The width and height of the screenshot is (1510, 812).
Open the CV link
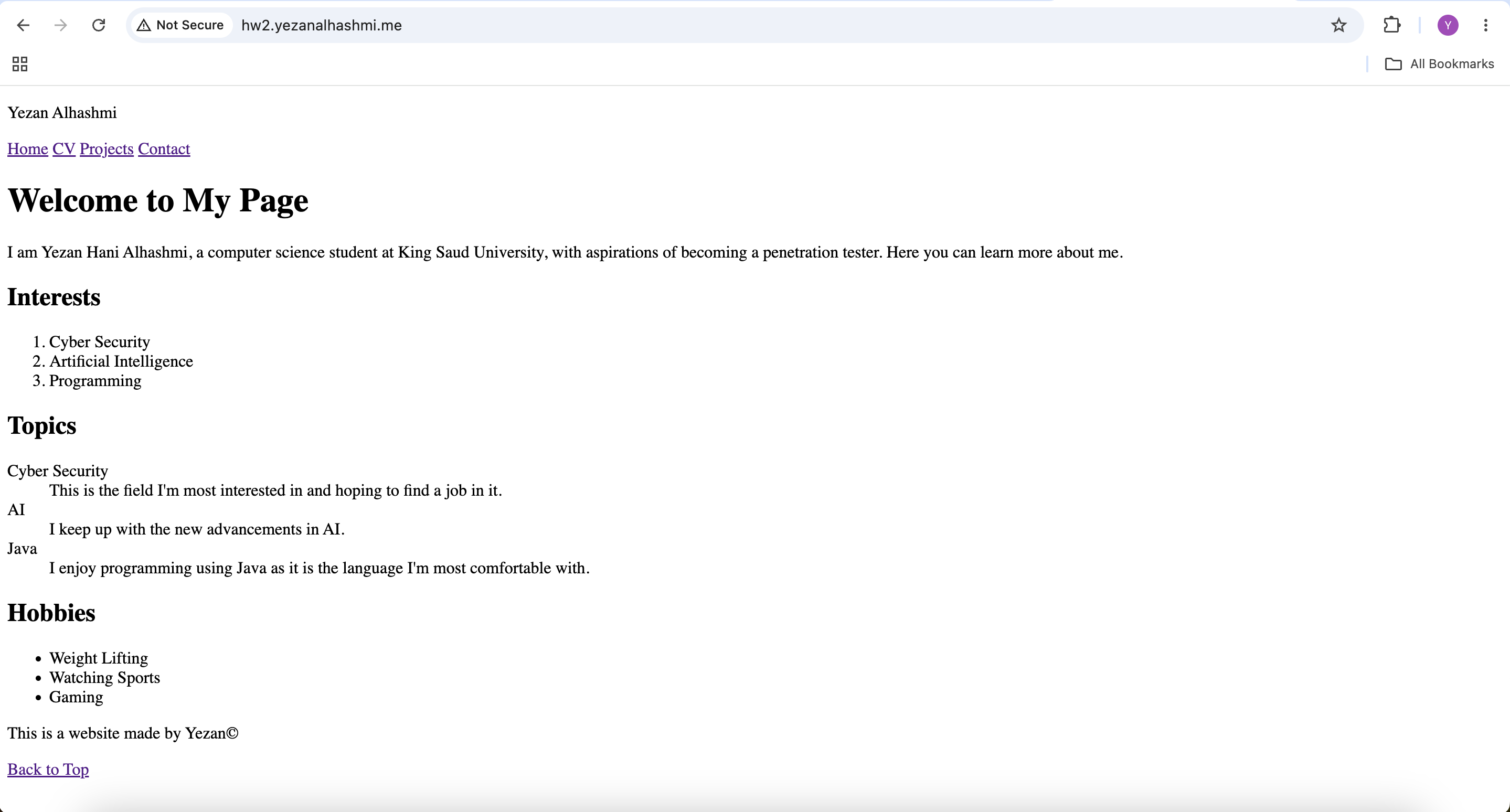[64, 149]
